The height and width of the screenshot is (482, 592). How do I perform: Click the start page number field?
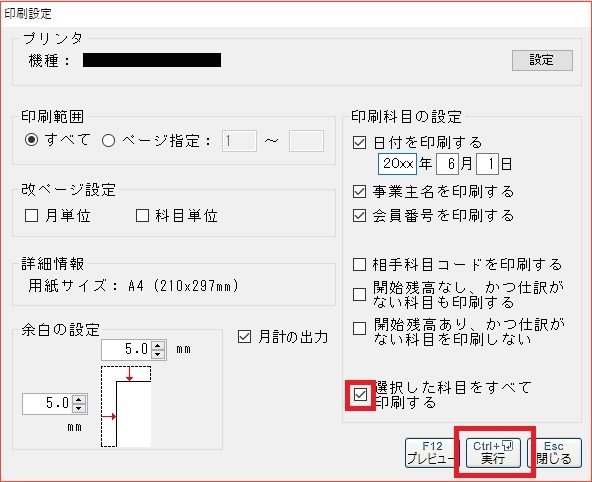pyautogui.click(x=239, y=141)
